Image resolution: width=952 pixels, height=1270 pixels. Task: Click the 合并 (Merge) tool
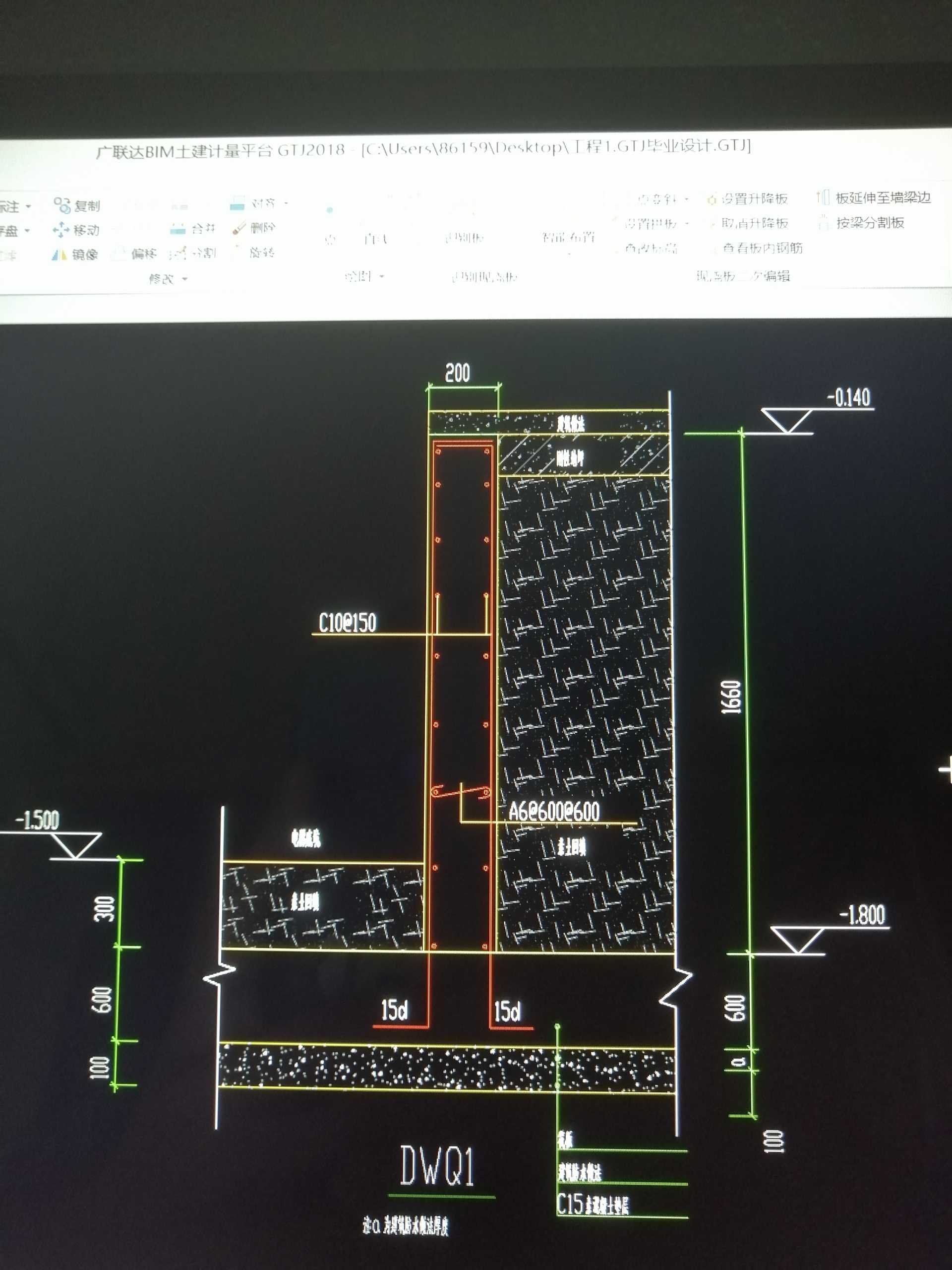pos(193,229)
